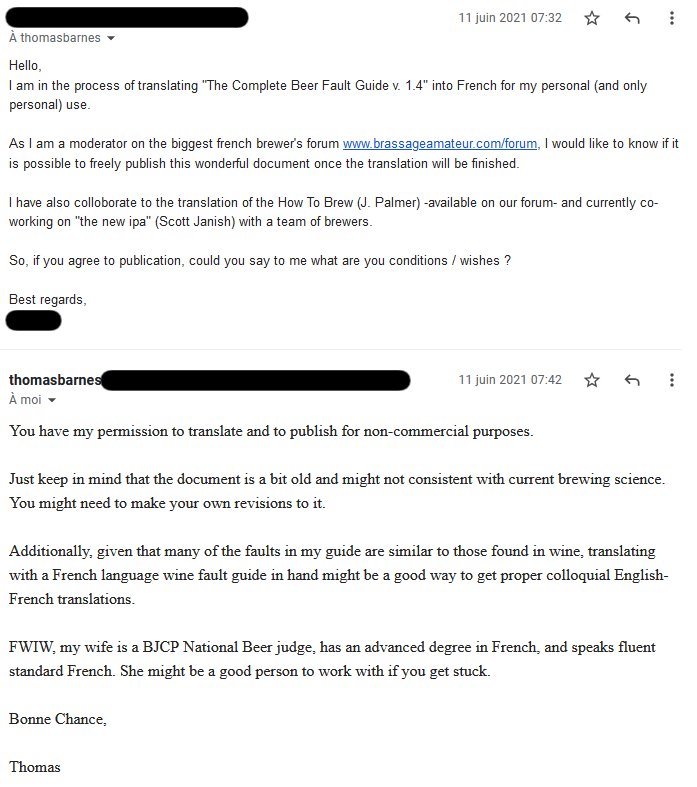Expand recipient details next to 'À moi'
The height and width of the screenshot is (787, 697).
(52, 401)
